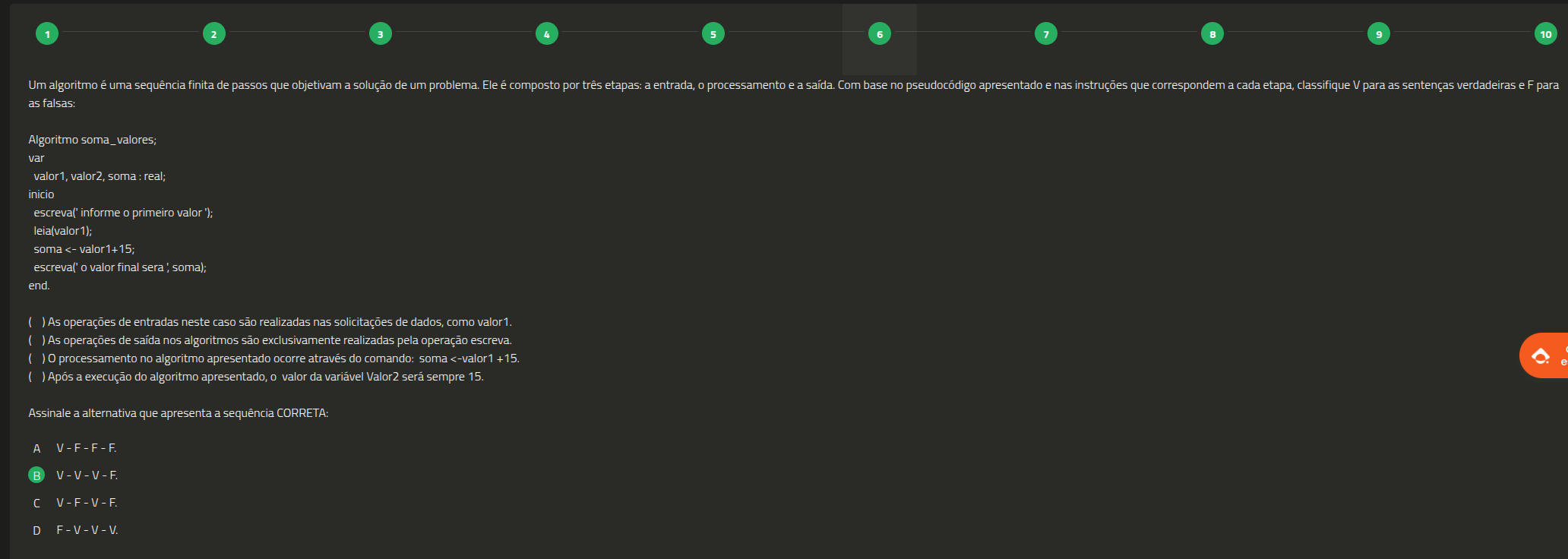Pick answer option C letter
Screen dimensions: 1568x559
(x=36, y=503)
